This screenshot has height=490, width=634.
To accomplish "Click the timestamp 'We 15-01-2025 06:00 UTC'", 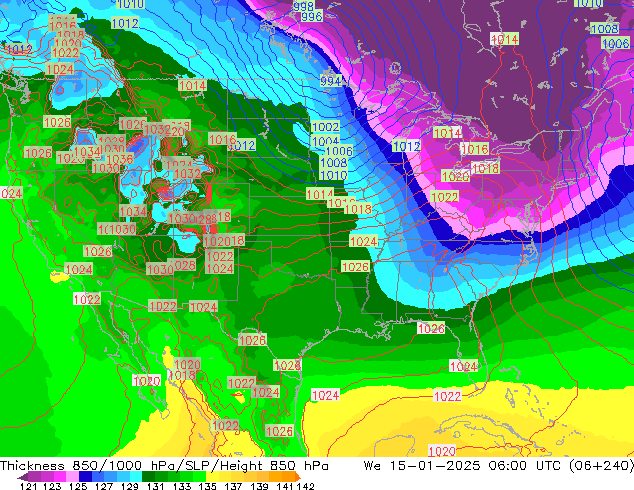I will point(462,466).
